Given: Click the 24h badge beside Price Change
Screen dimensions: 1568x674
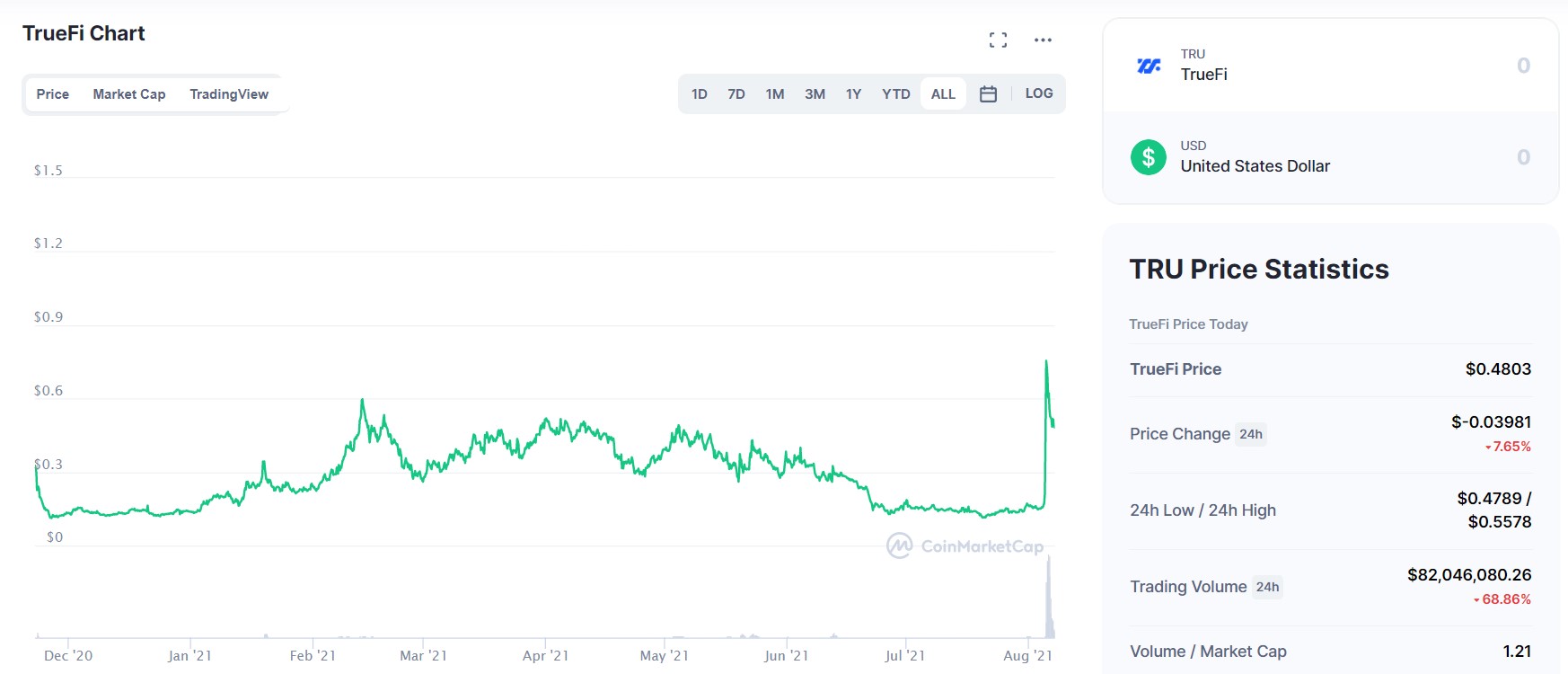Looking at the screenshot, I should point(1251,434).
